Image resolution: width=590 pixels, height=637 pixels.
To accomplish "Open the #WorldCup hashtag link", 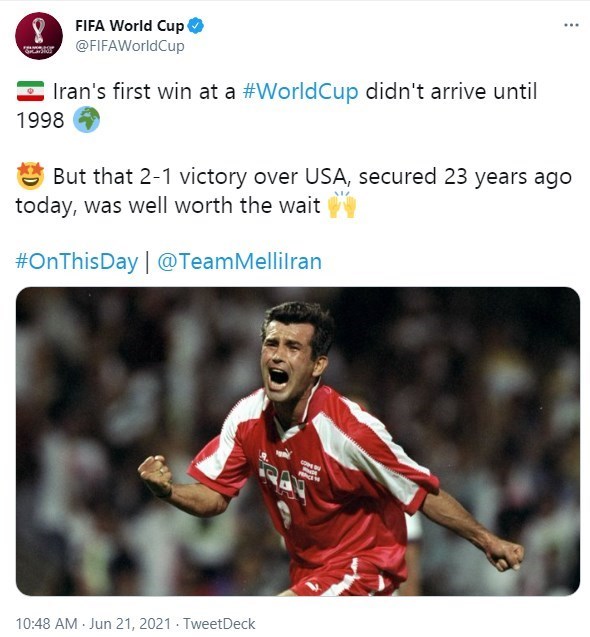I will click(x=300, y=91).
